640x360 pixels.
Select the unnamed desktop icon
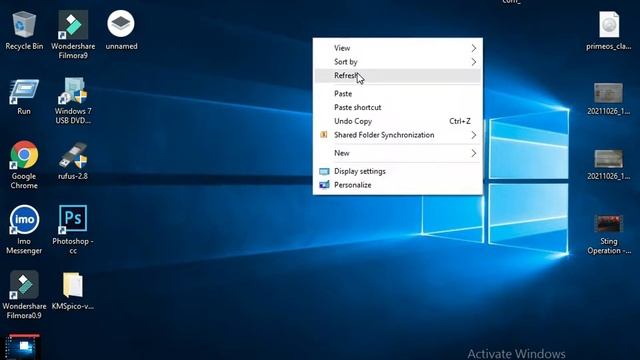click(x=121, y=23)
